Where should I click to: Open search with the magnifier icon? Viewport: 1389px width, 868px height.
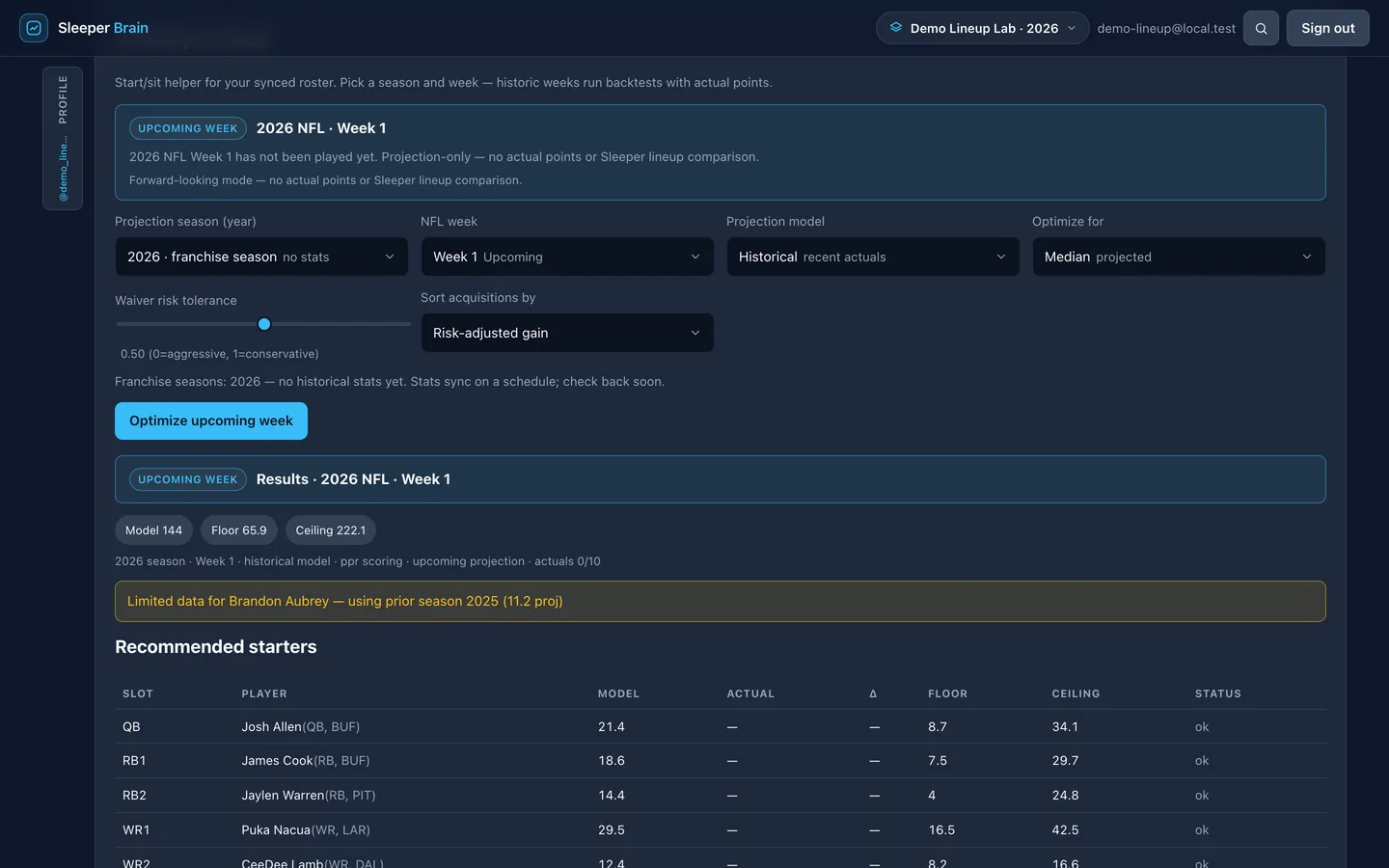coord(1261,28)
